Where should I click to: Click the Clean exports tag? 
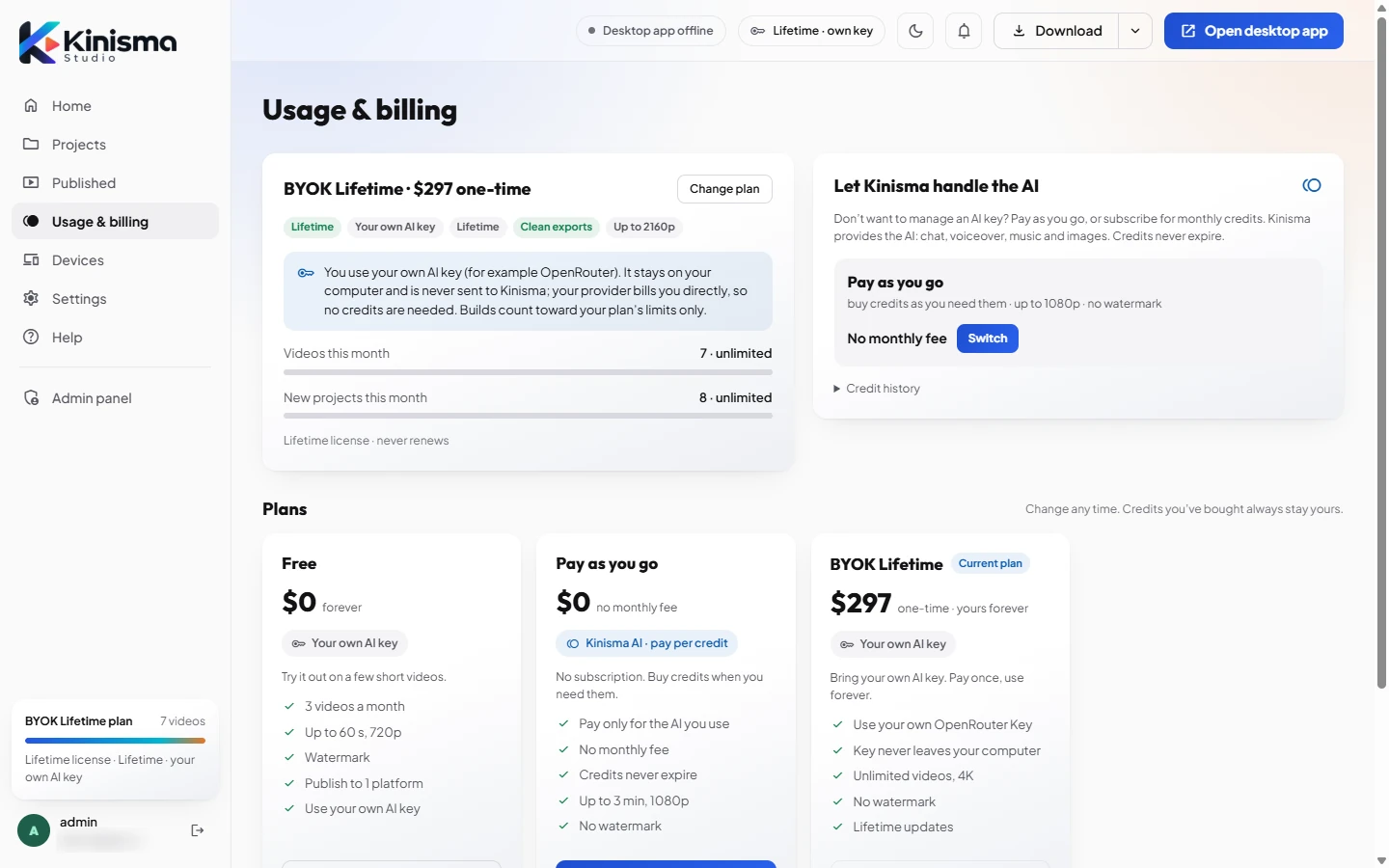coord(557,227)
